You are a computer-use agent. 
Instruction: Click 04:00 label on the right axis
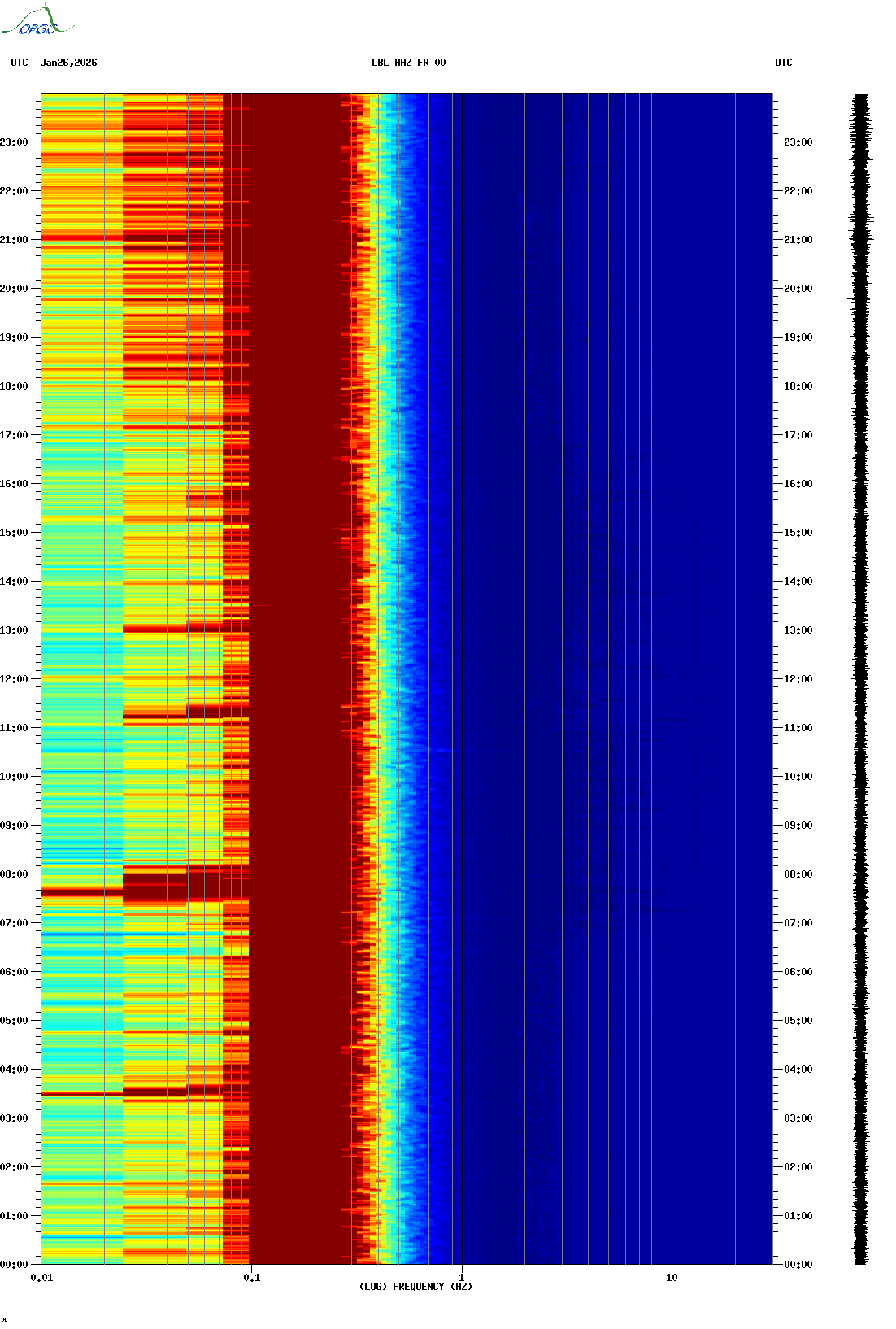click(x=798, y=1070)
